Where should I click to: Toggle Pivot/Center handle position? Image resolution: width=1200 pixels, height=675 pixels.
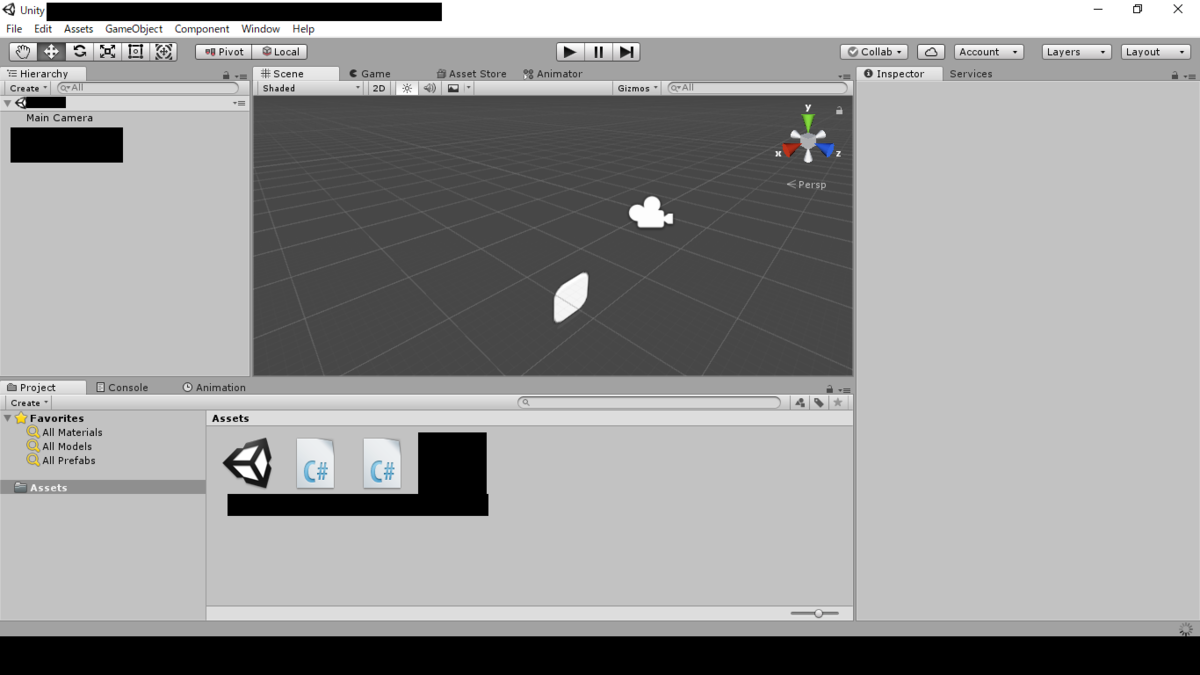[224, 52]
